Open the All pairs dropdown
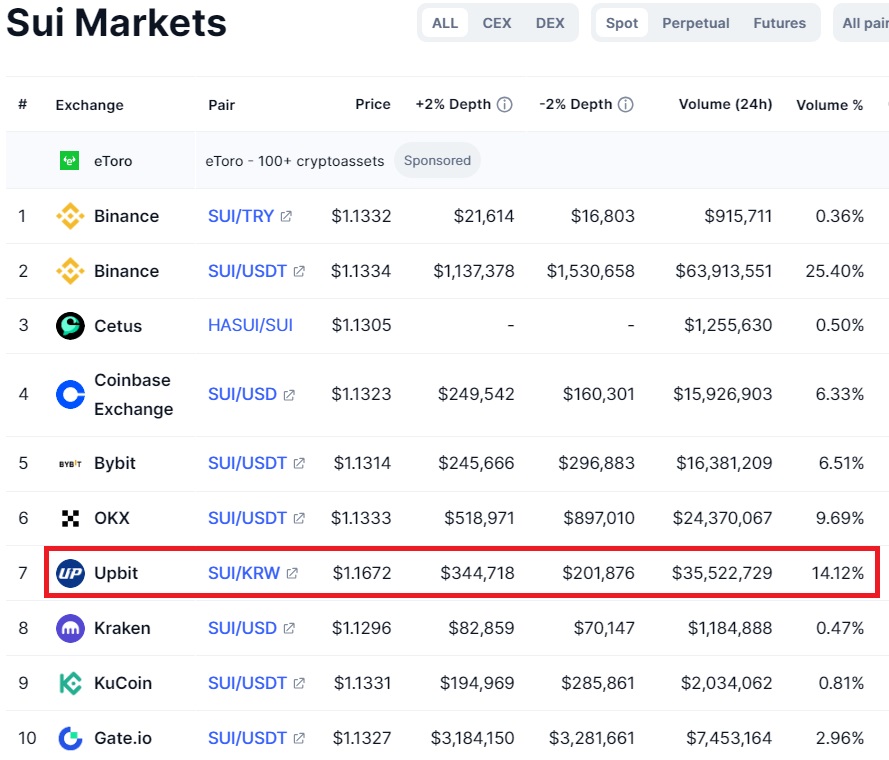This screenshot has width=889, height=760. [x=864, y=23]
